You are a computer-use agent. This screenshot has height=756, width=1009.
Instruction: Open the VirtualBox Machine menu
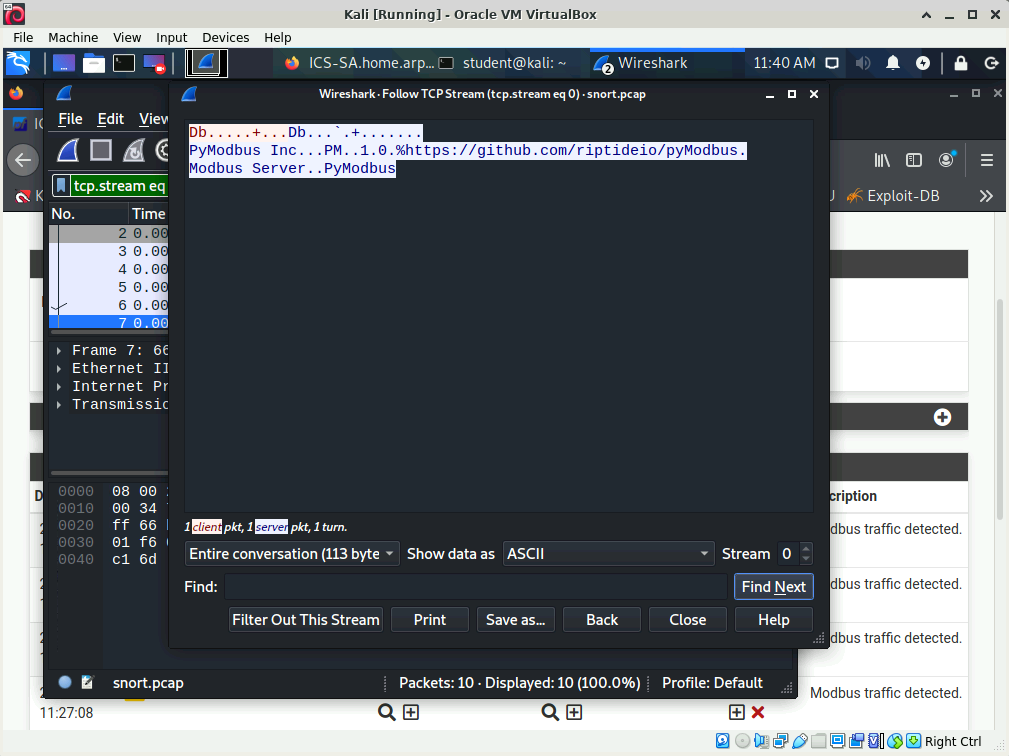pos(73,37)
